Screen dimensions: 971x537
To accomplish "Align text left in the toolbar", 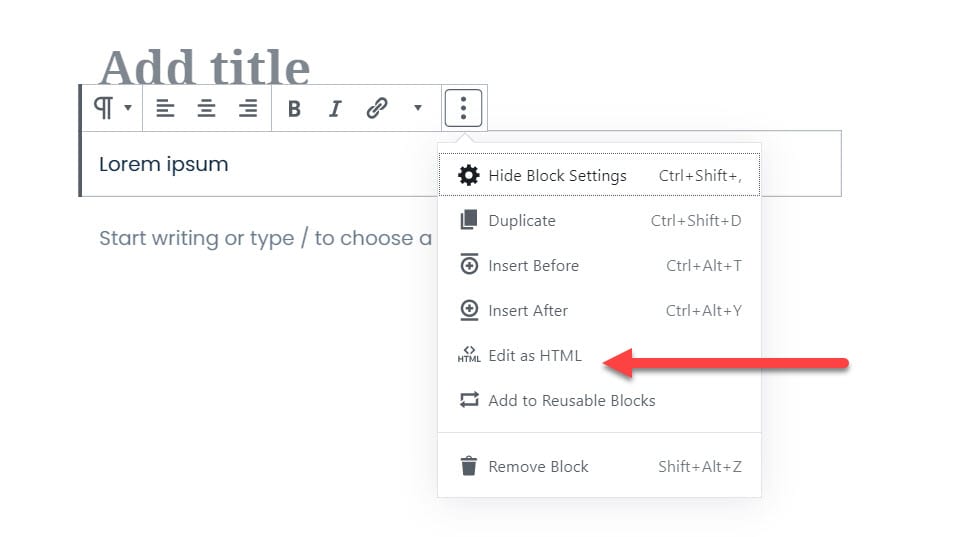I will coord(165,109).
